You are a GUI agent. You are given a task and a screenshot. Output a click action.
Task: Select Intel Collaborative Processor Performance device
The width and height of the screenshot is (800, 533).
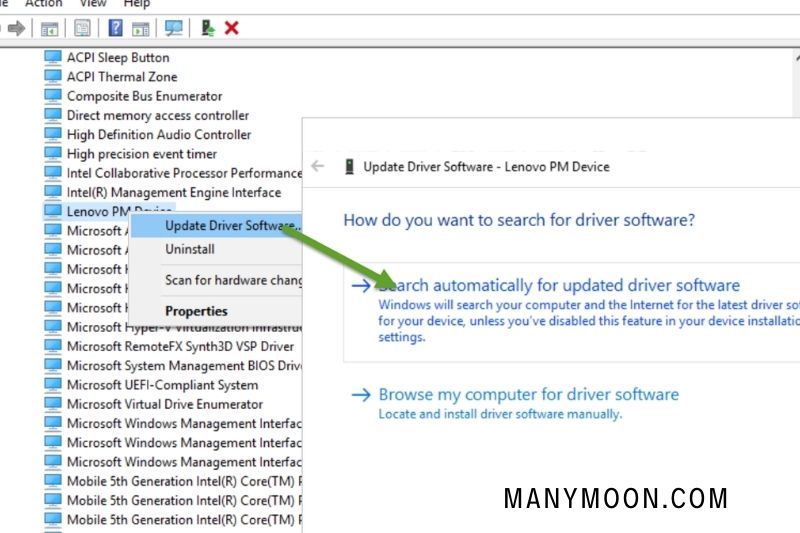pos(184,173)
